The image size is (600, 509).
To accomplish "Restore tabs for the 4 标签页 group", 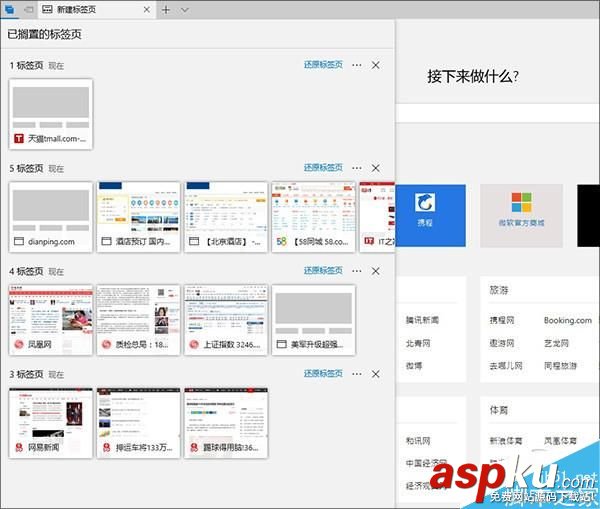I will (x=323, y=271).
